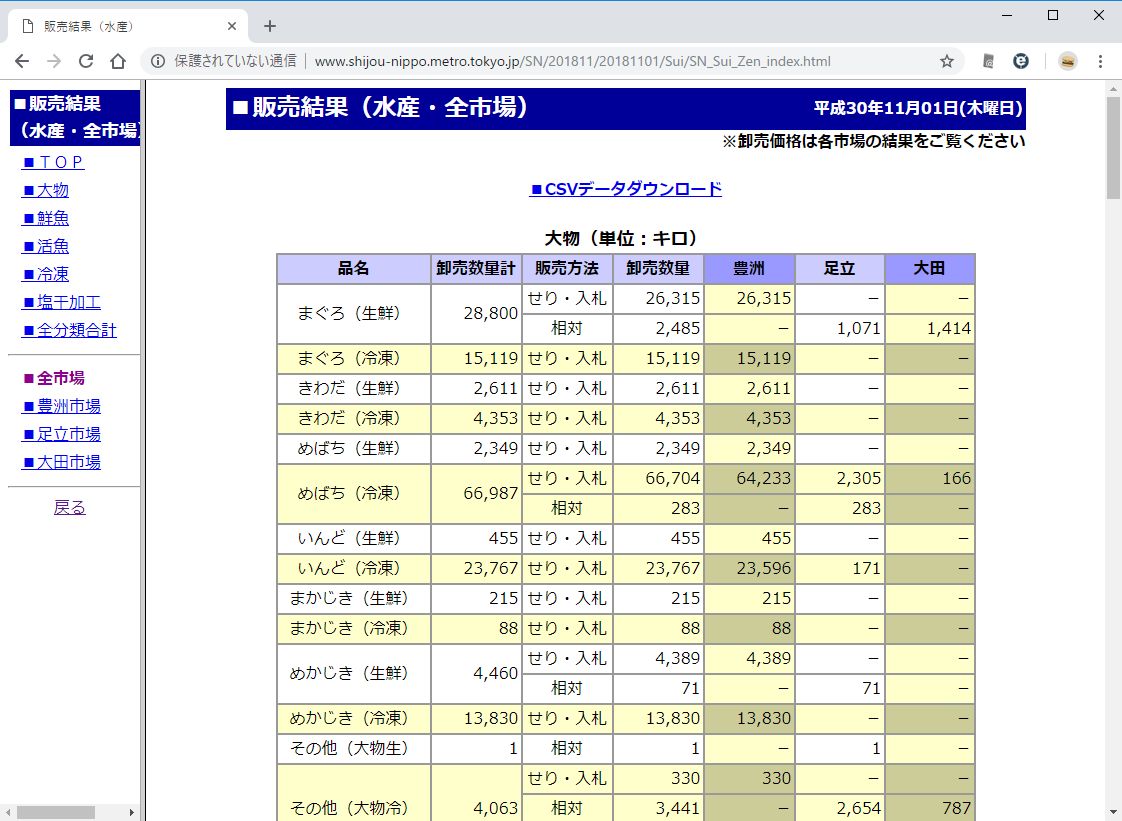Switch to 大田市場 market results
This screenshot has width=1122, height=821.
pyautogui.click(x=61, y=462)
